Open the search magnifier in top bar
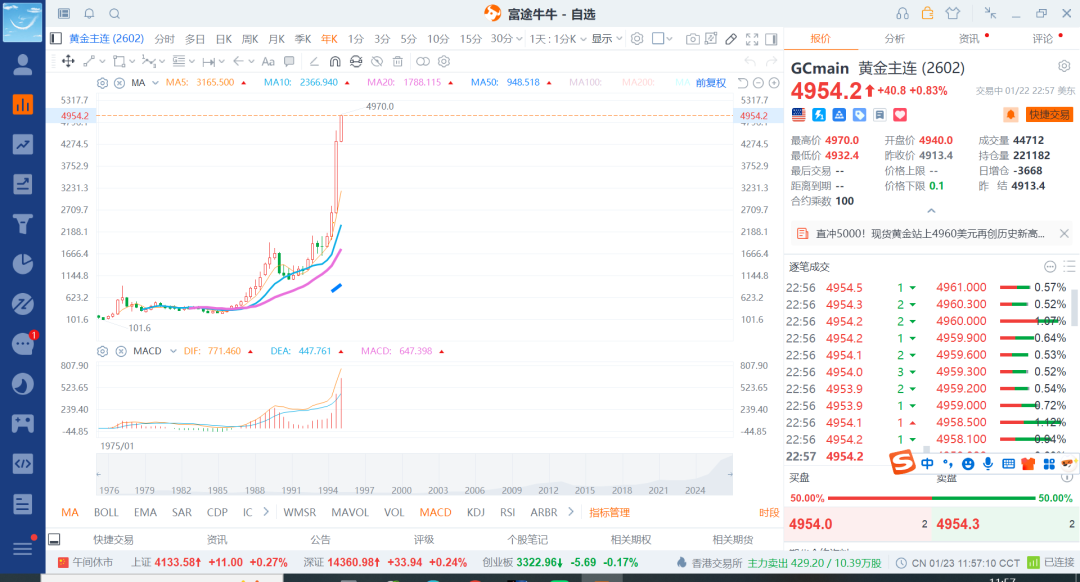This screenshot has height=582, width=1080. pos(115,14)
